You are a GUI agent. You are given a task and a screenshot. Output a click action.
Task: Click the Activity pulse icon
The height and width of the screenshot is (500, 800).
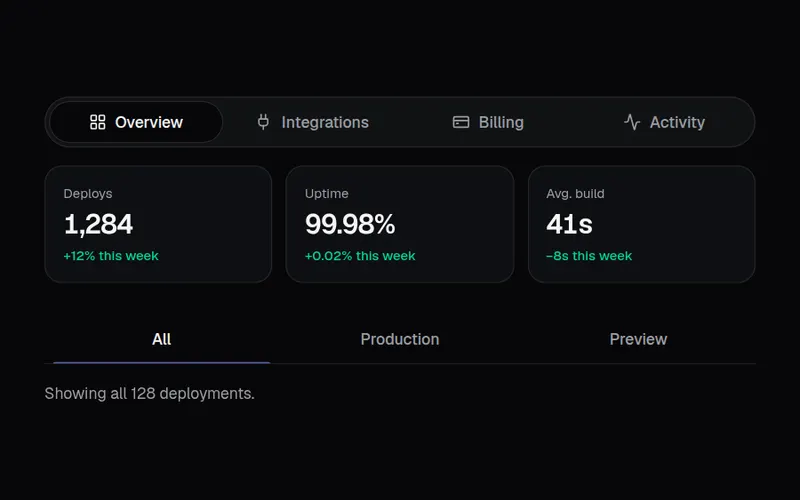pos(632,122)
